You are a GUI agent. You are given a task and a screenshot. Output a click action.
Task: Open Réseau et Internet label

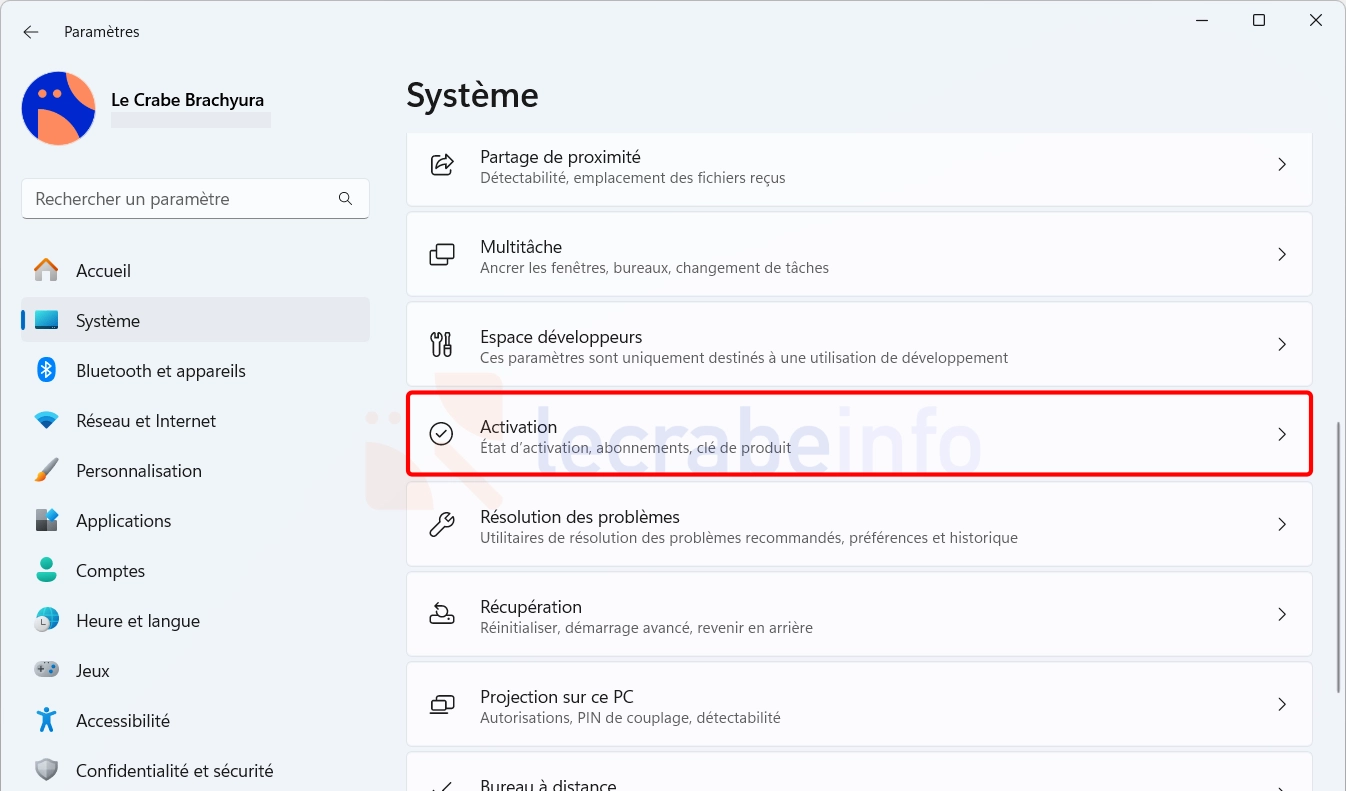coord(146,421)
